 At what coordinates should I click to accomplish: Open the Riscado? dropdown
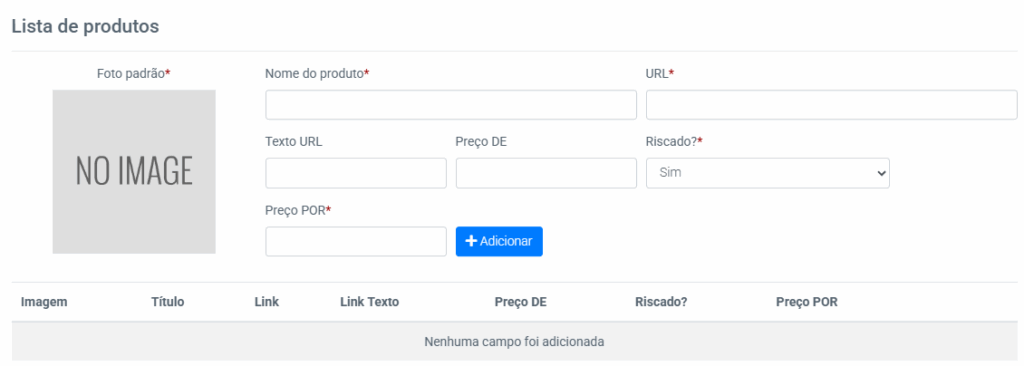coord(767,173)
